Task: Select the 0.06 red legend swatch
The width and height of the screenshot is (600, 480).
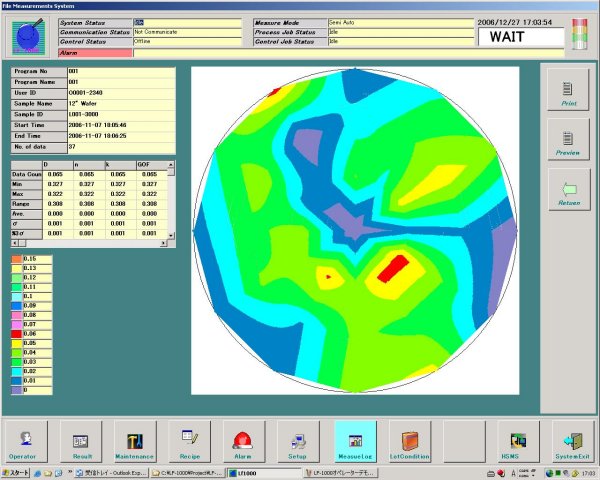Action: tap(17, 334)
